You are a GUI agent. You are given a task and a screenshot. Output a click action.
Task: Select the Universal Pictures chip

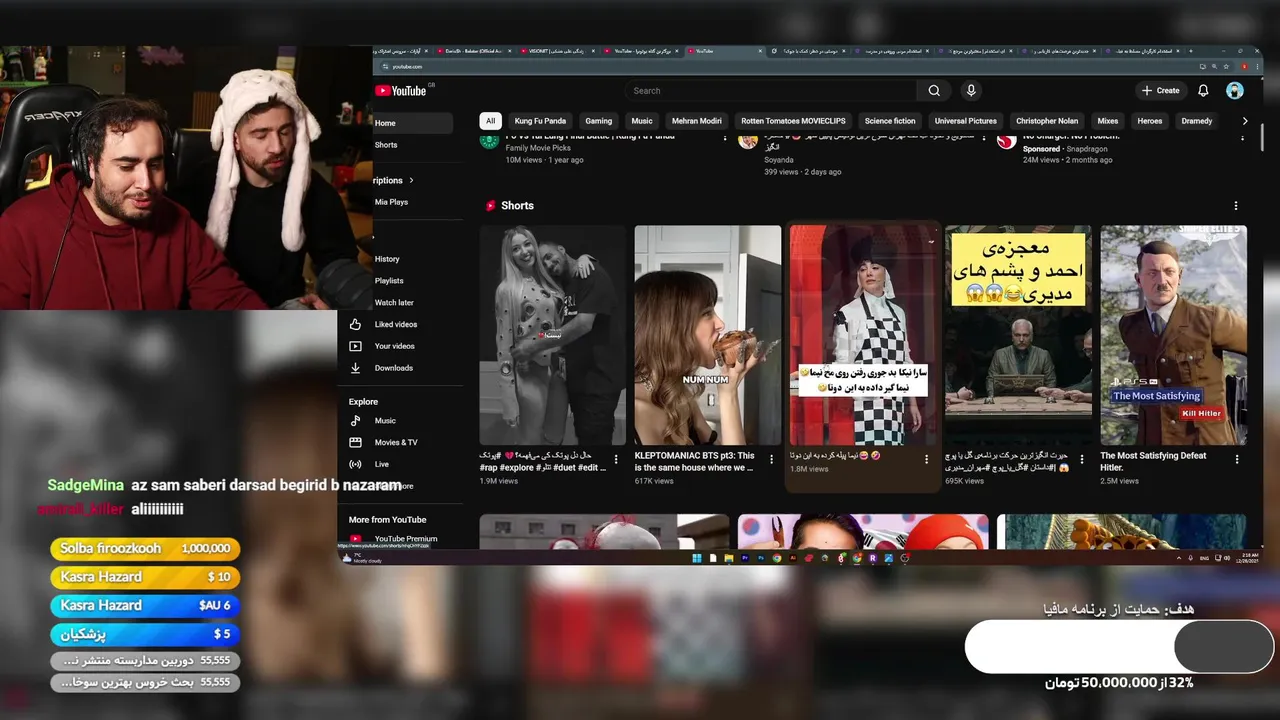tap(965, 121)
